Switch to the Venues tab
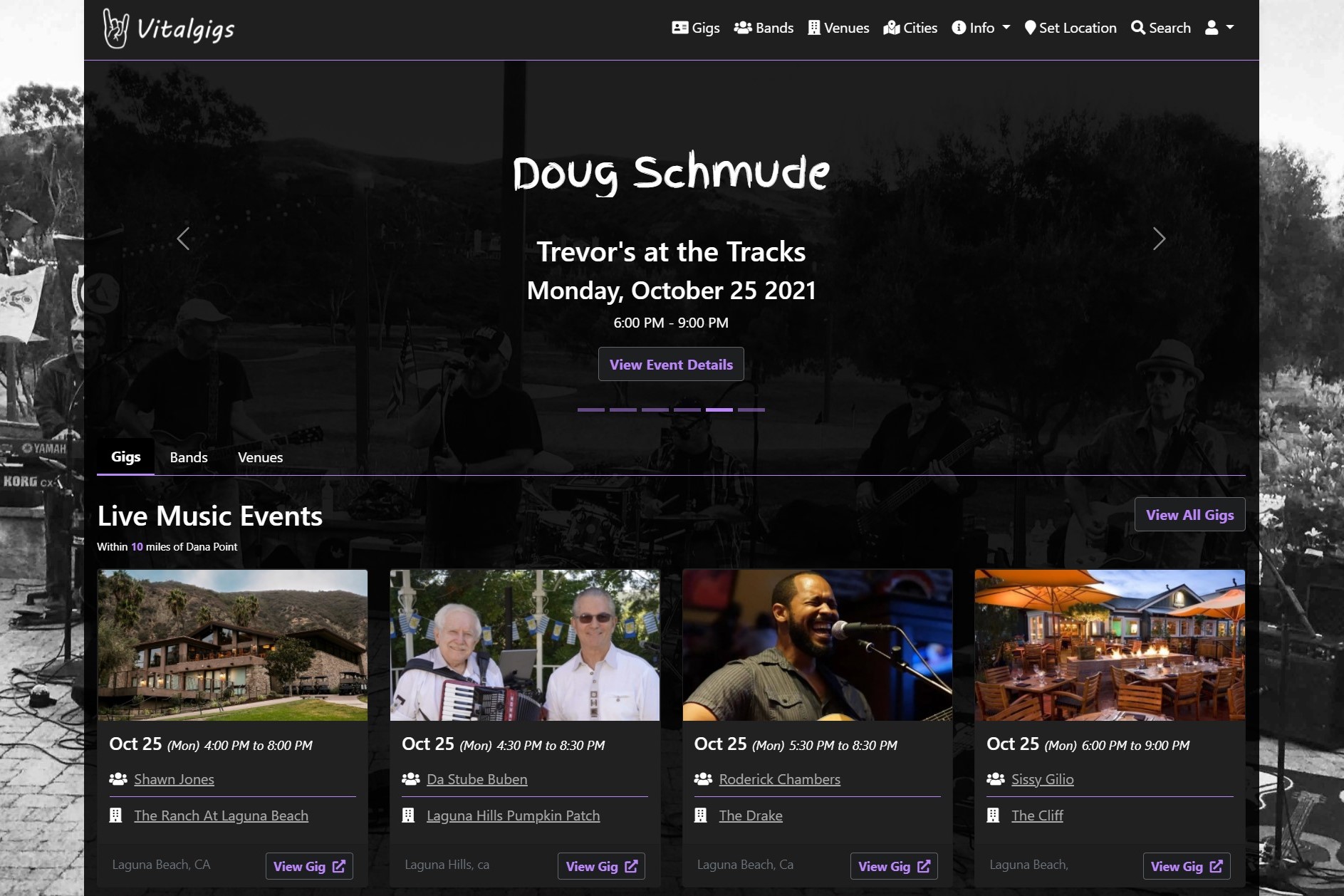 [x=260, y=457]
